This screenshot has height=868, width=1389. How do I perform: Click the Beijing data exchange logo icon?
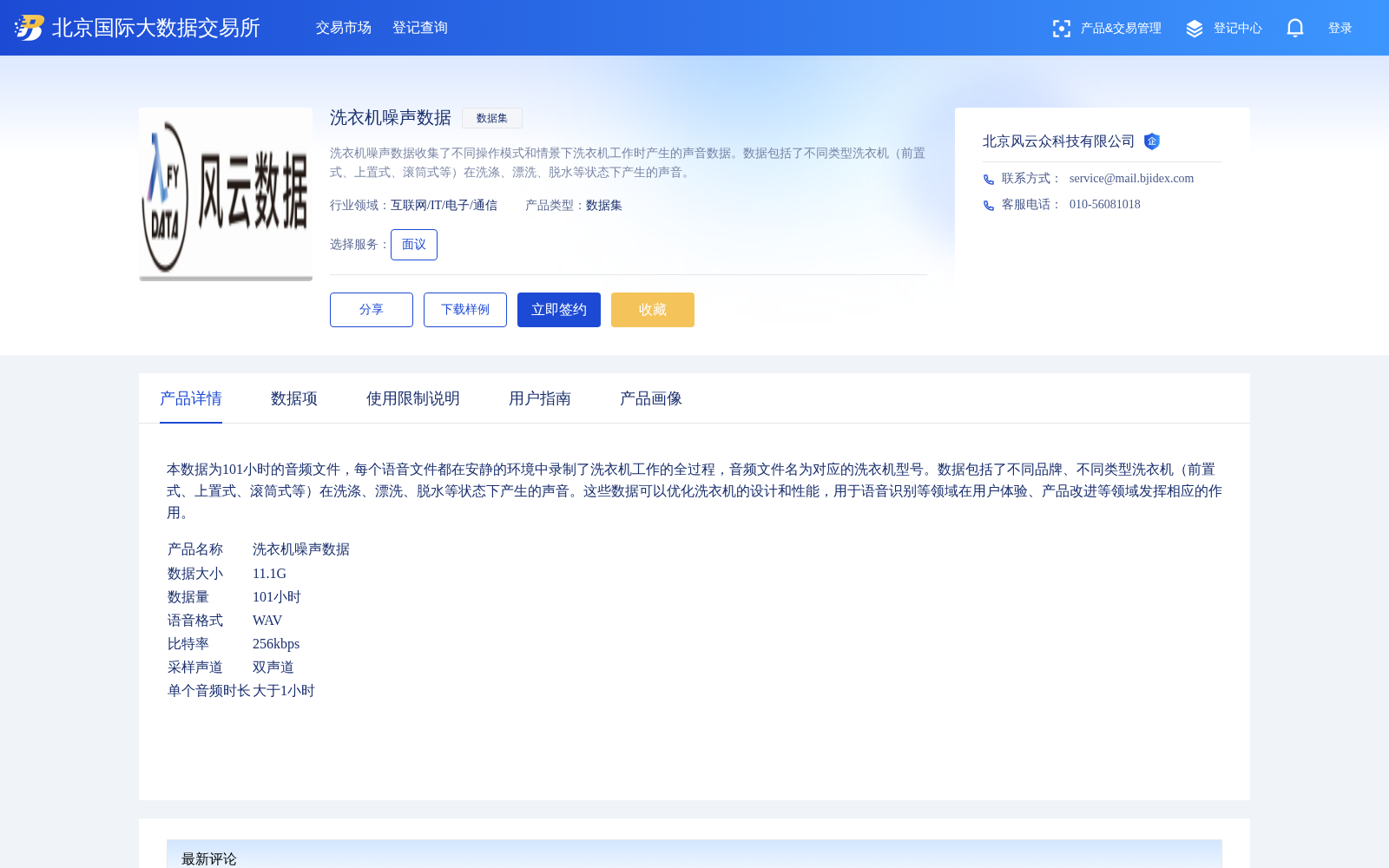pyautogui.click(x=30, y=28)
